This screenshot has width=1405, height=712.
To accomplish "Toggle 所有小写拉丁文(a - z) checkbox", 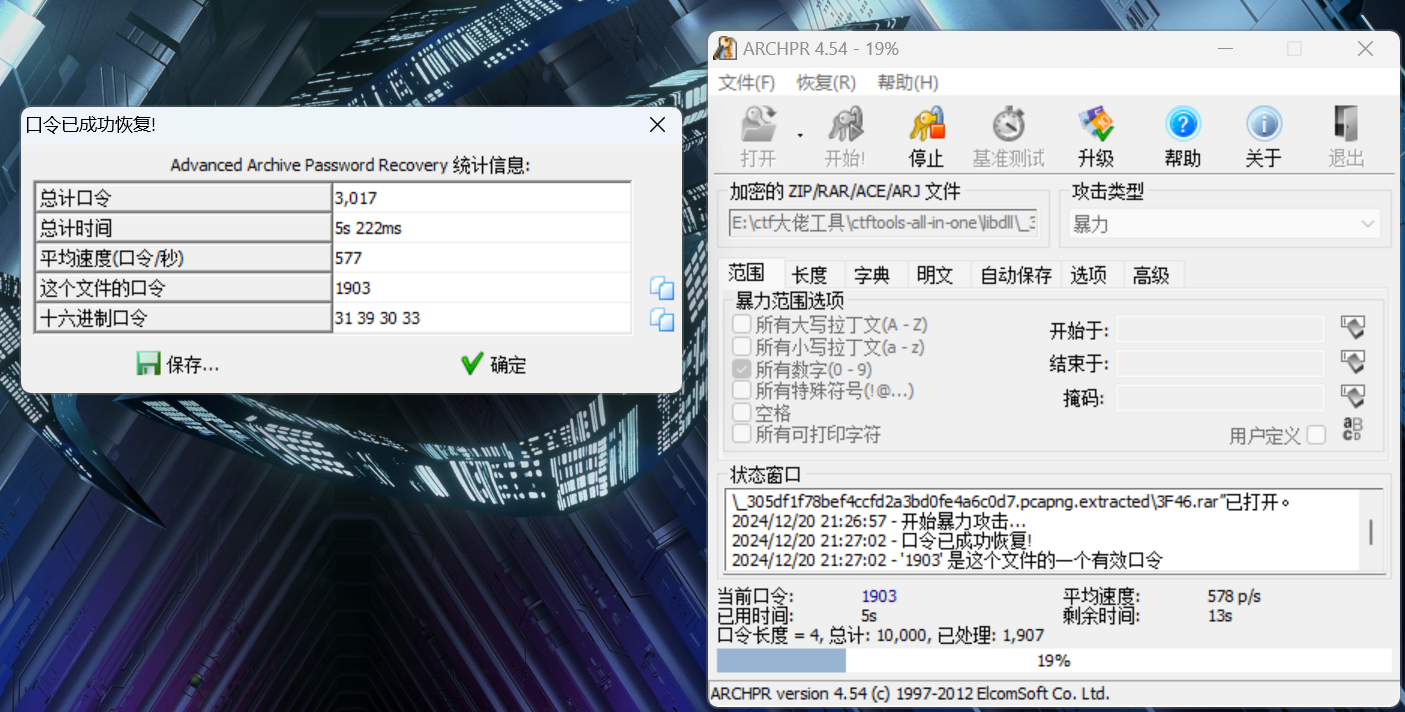I will 742,346.
